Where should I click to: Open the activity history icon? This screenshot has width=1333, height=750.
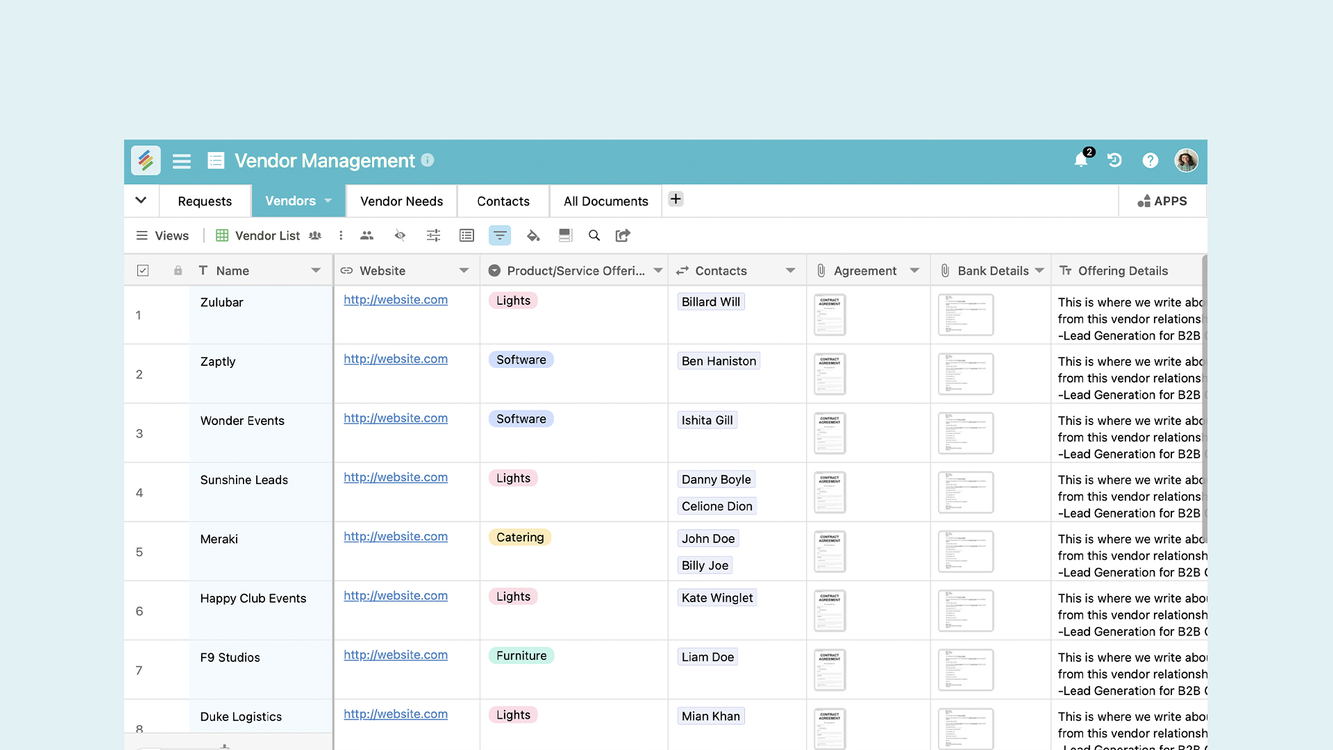click(x=1115, y=161)
